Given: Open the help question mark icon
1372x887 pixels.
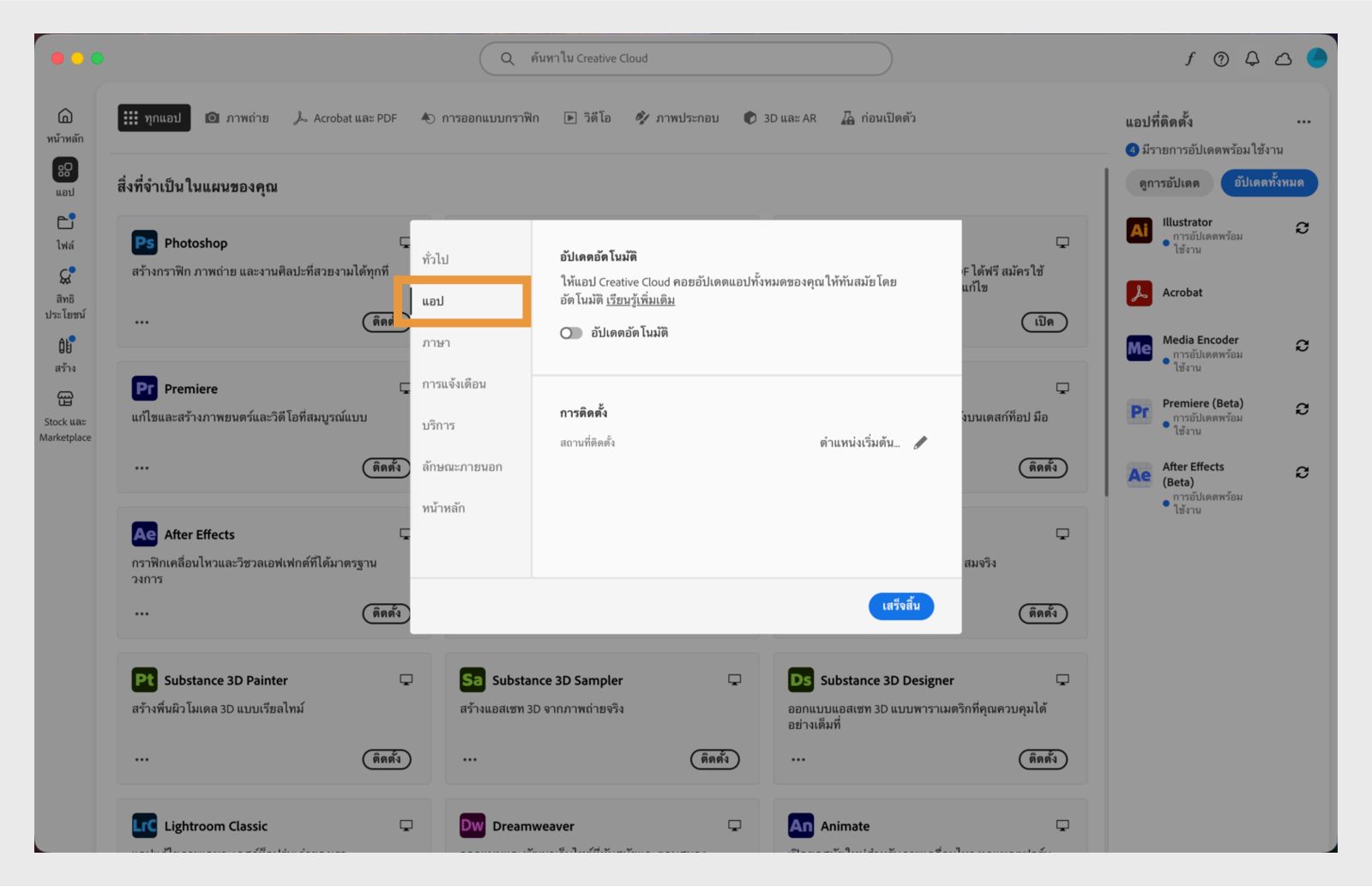Looking at the screenshot, I should [1221, 58].
